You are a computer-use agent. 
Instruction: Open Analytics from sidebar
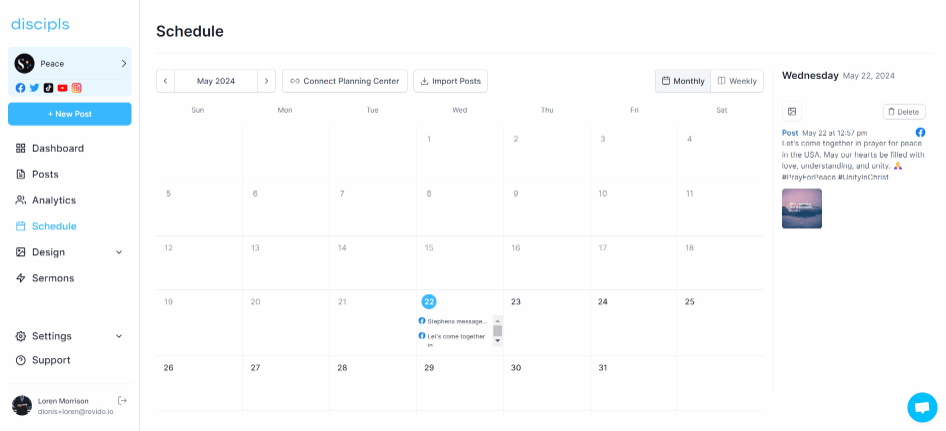pyautogui.click(x=54, y=200)
